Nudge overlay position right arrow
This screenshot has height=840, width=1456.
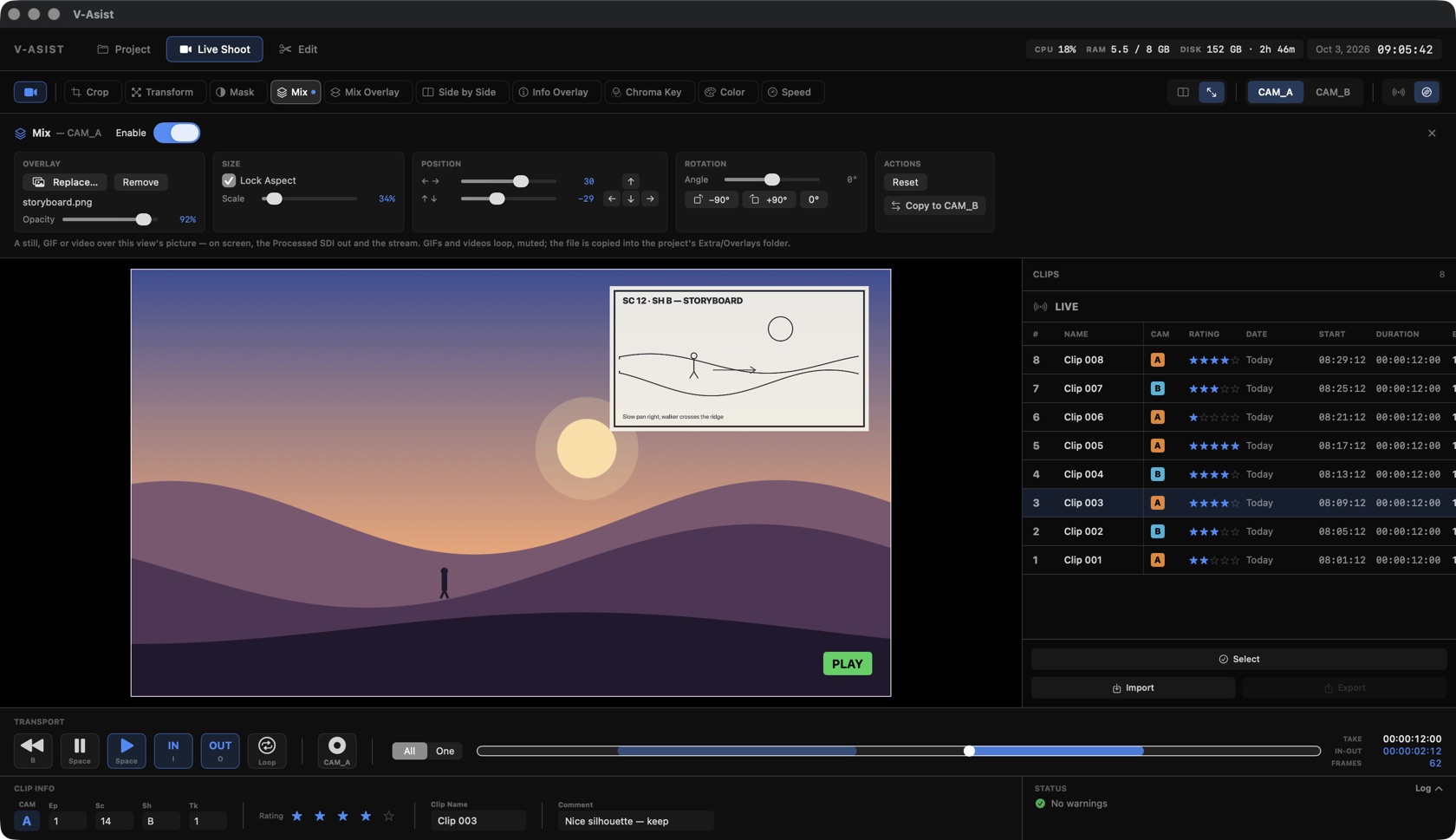[650, 199]
